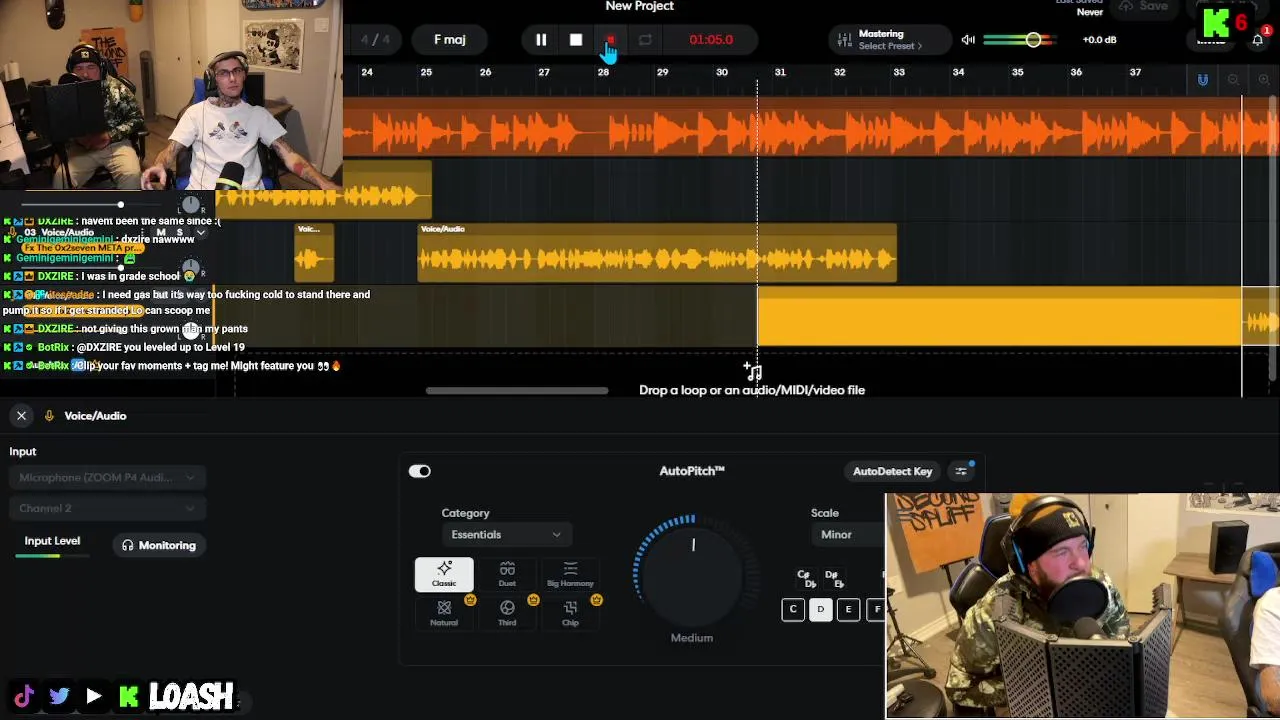Select the Third AutoPitch preset
1280x720 pixels.
tap(507, 613)
